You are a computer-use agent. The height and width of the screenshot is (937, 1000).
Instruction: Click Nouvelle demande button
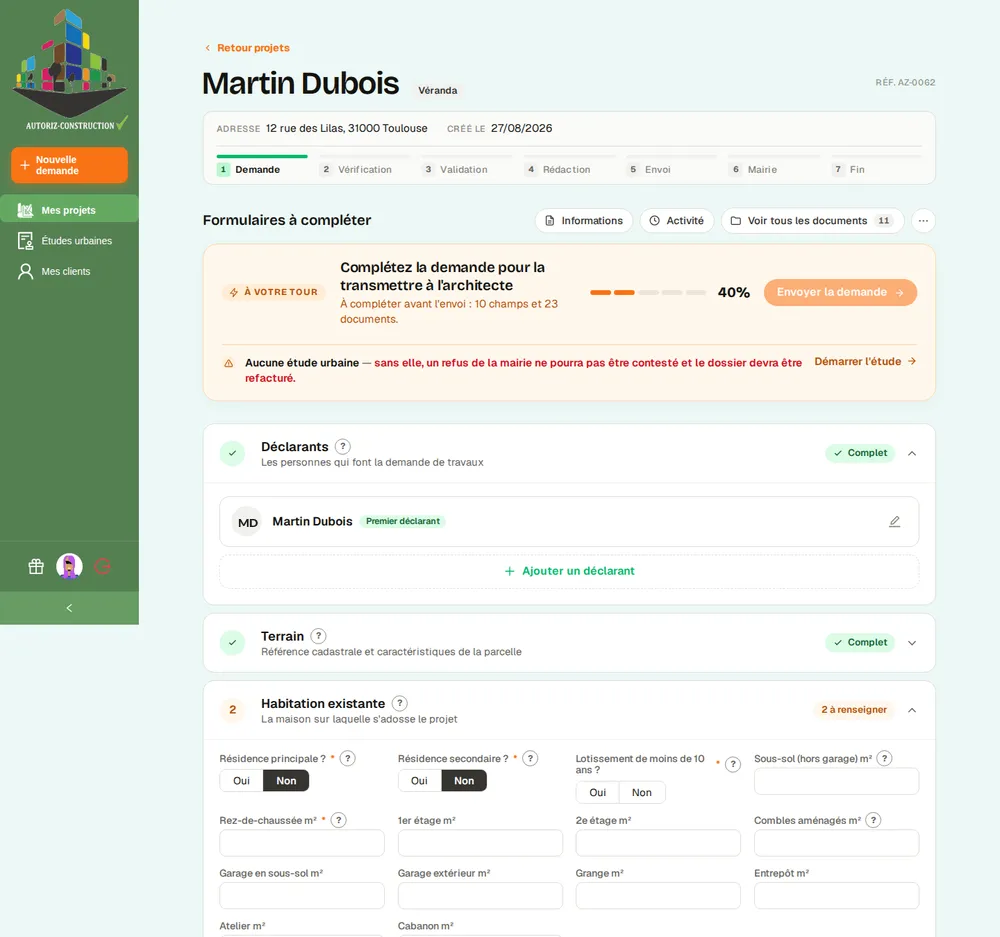click(70, 165)
